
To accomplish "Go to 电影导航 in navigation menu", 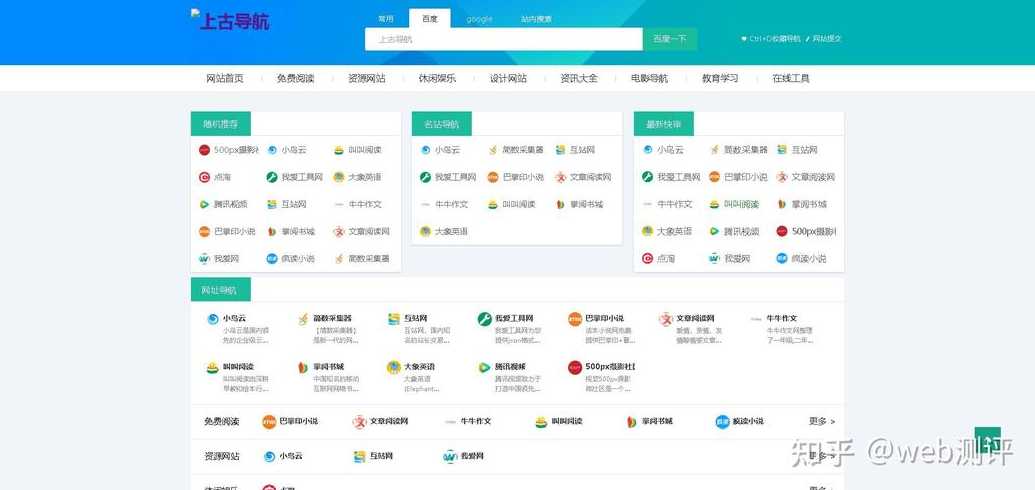I will [650, 78].
